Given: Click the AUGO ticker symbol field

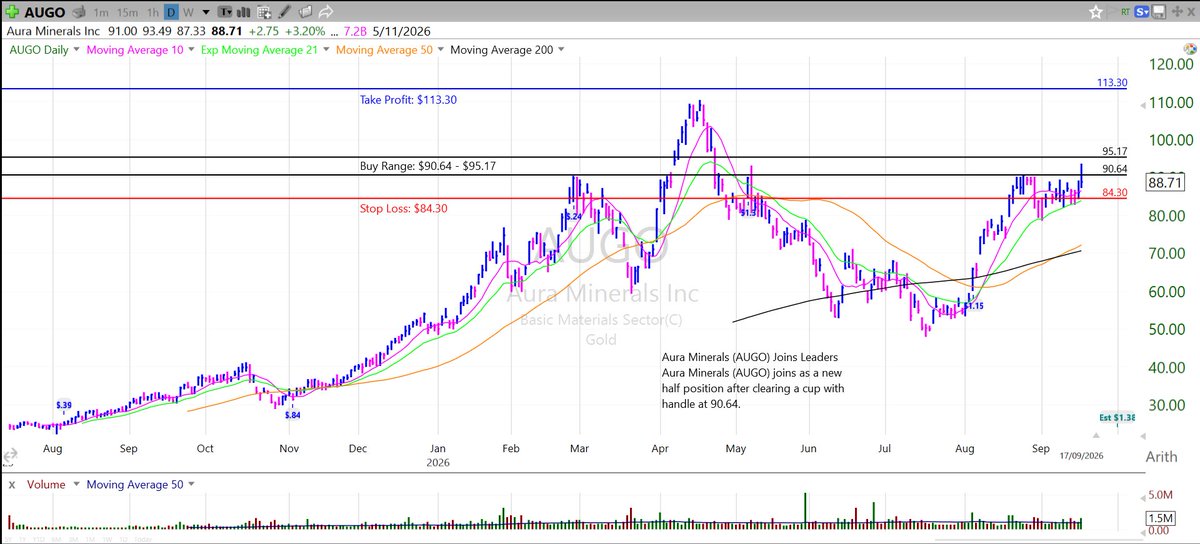Looking at the screenshot, I should point(44,13).
